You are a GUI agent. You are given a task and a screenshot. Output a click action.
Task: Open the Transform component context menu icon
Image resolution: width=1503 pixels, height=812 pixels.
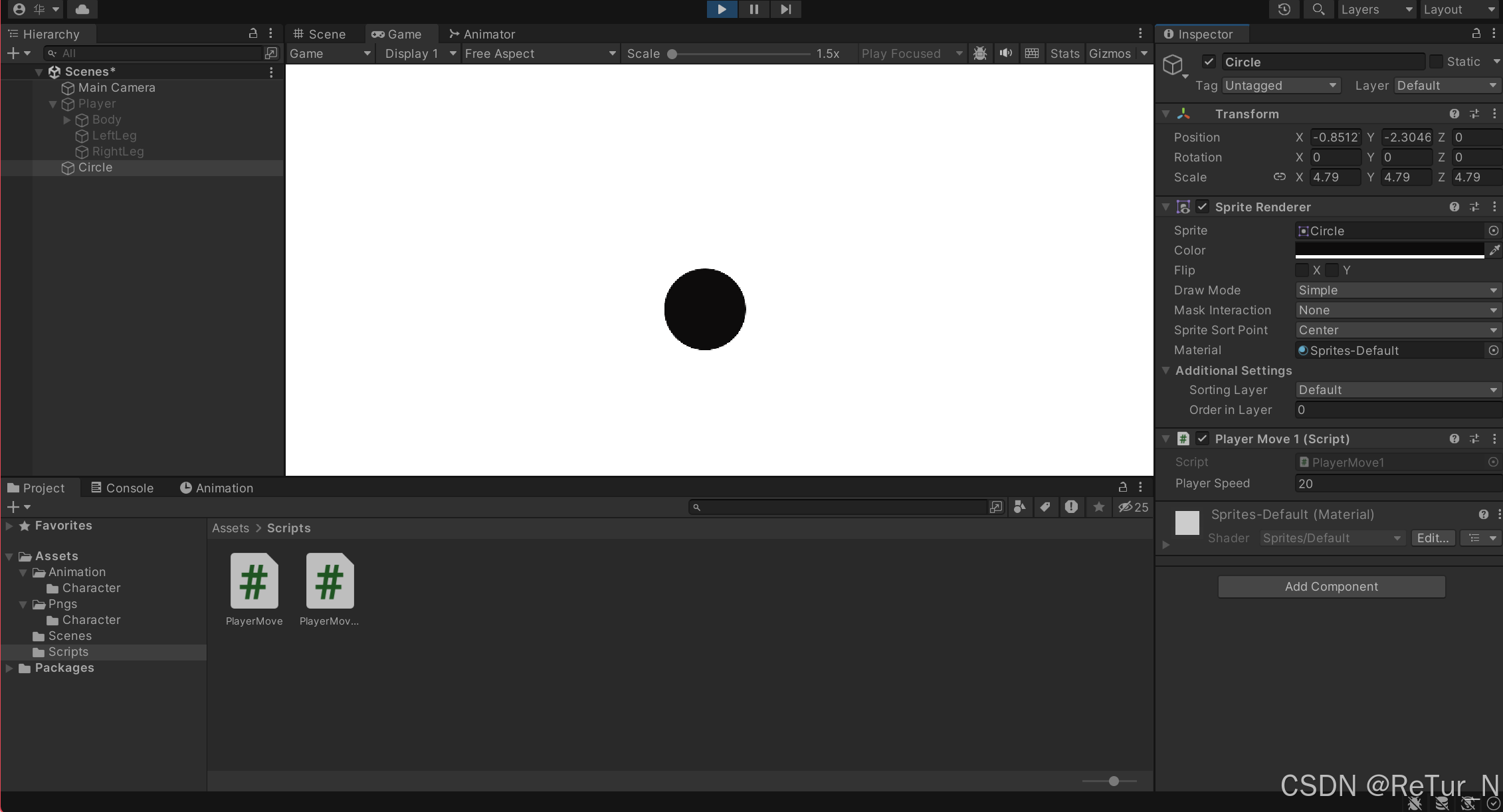(1494, 114)
